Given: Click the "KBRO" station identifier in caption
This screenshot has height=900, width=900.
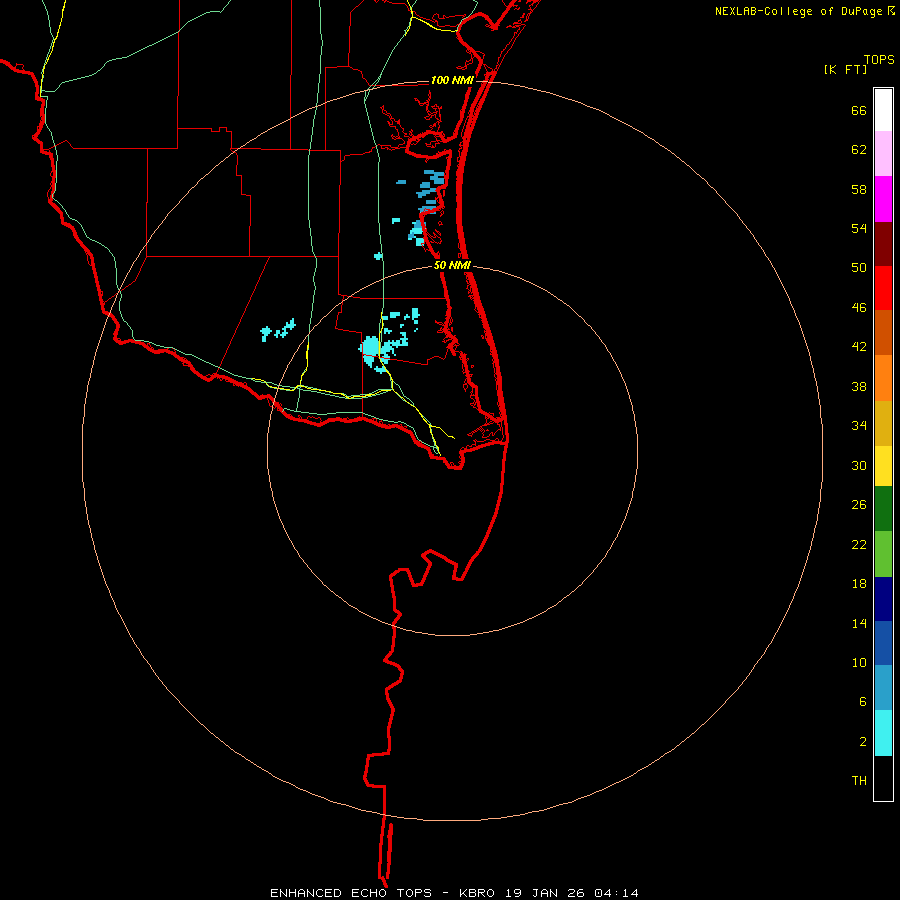Looking at the screenshot, I should coord(478,893).
